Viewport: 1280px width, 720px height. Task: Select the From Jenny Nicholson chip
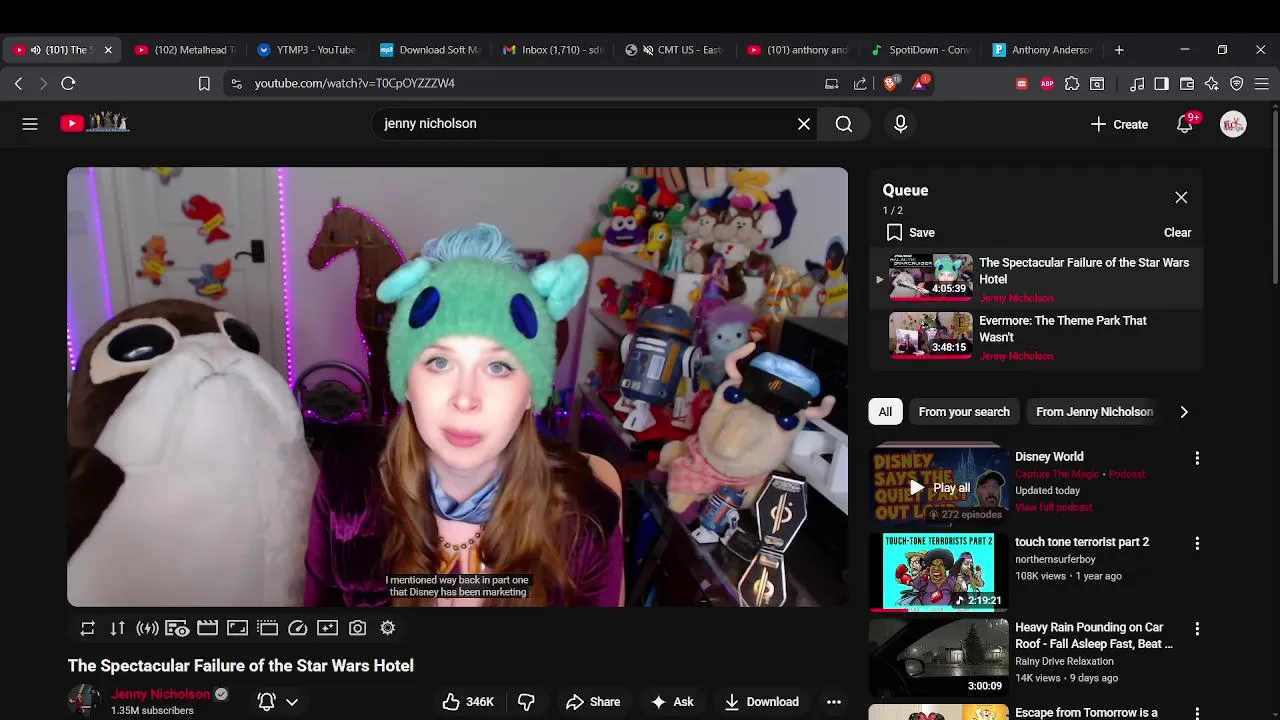(x=1094, y=412)
